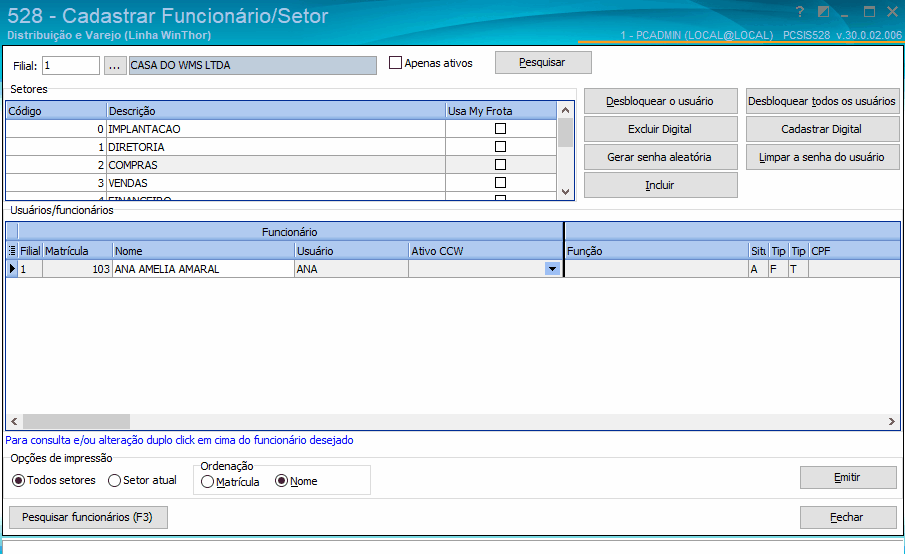The image size is (905, 554).
Task: Click the window theme icon beside help
Action: (x=824, y=12)
